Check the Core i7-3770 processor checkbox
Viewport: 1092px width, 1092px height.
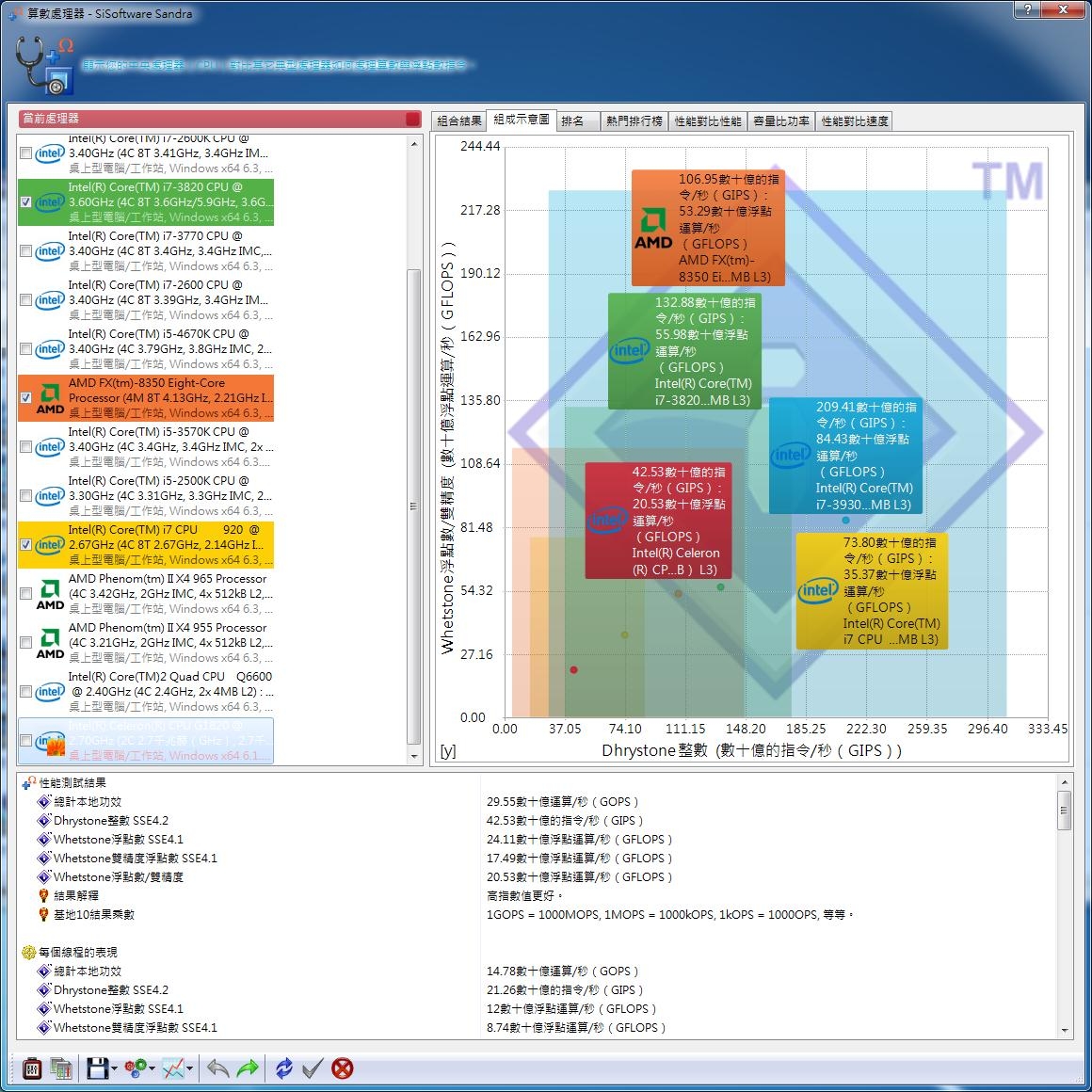(x=25, y=250)
